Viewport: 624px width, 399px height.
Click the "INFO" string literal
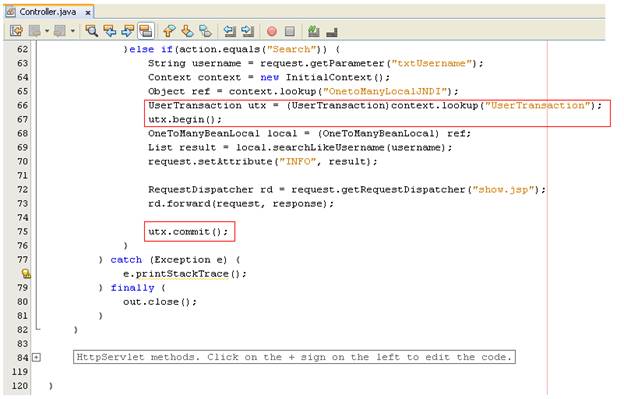tap(298, 162)
